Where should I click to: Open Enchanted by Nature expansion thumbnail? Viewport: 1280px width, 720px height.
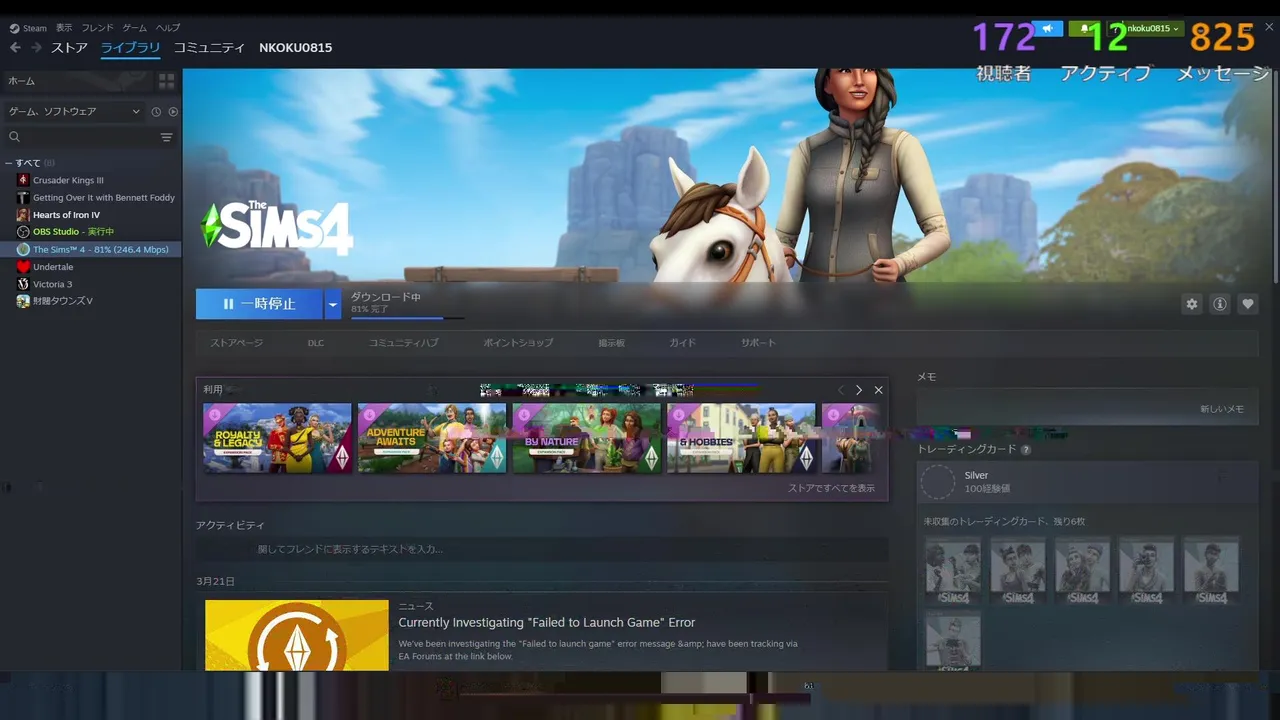(587, 438)
